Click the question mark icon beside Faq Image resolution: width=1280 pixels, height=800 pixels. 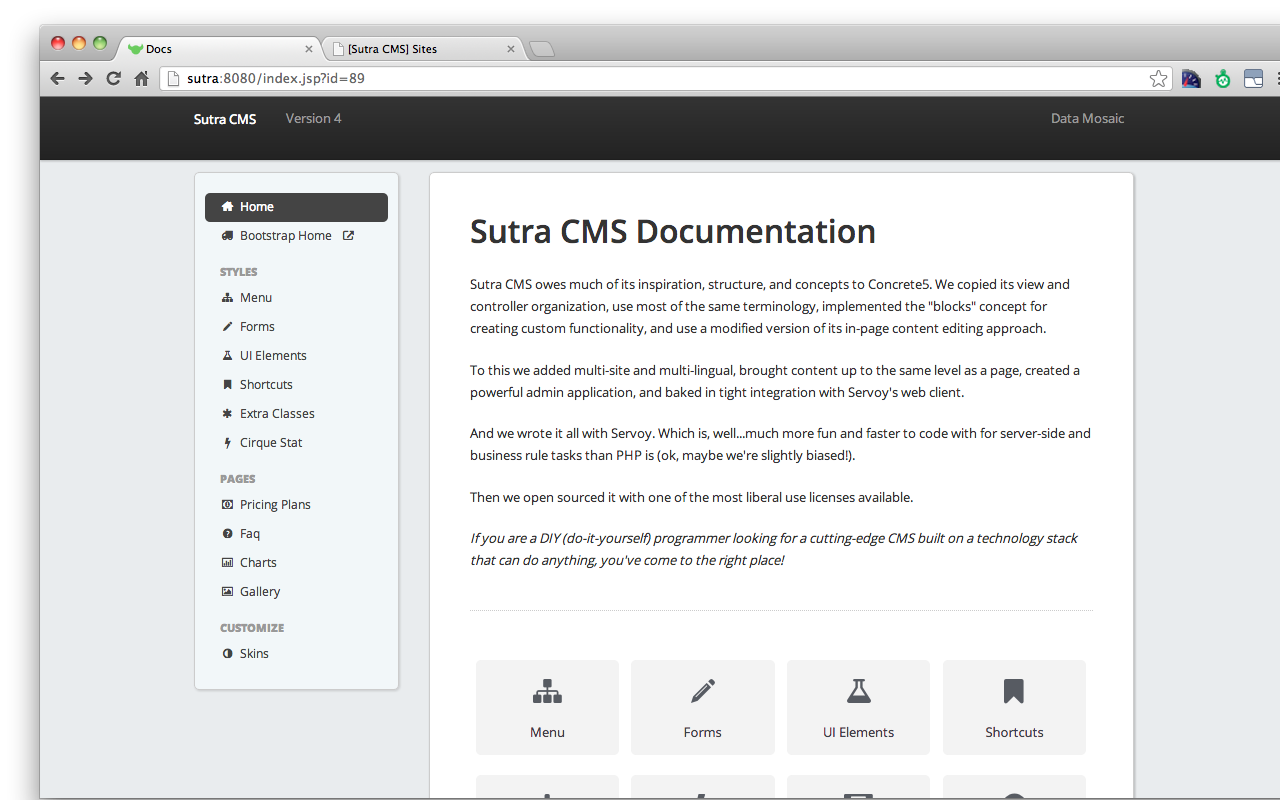227,534
